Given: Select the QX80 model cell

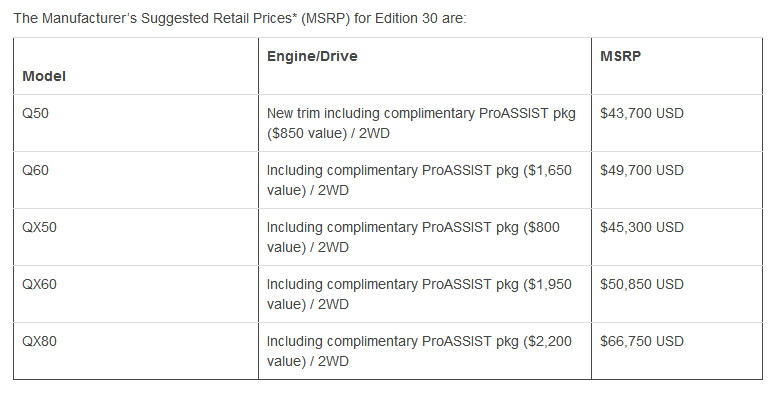Looking at the screenshot, I should coord(39,341).
